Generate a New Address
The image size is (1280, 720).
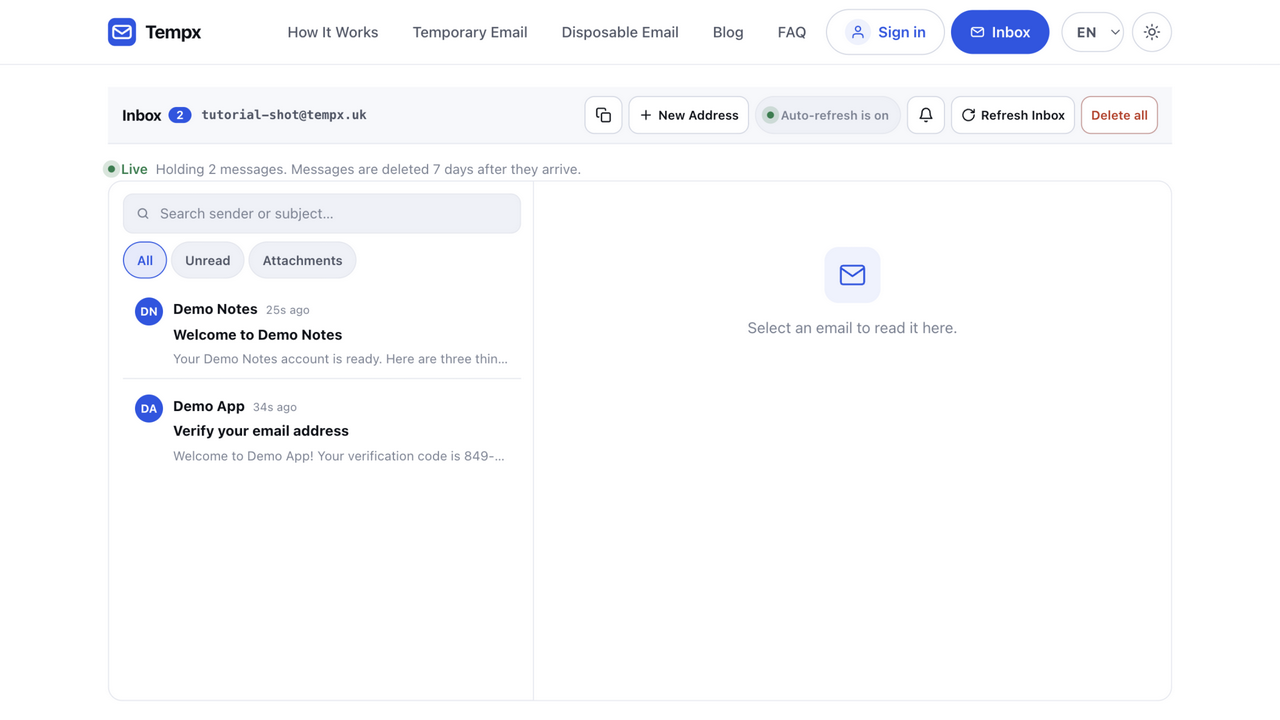[689, 115]
